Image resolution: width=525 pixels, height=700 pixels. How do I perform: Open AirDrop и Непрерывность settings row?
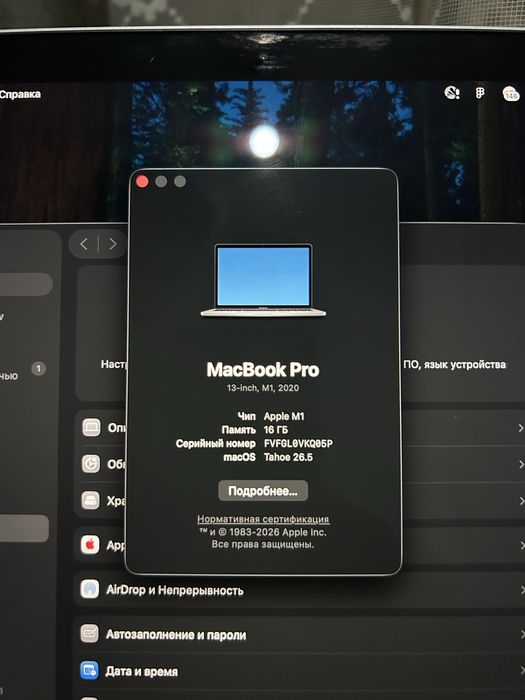(x=299, y=590)
